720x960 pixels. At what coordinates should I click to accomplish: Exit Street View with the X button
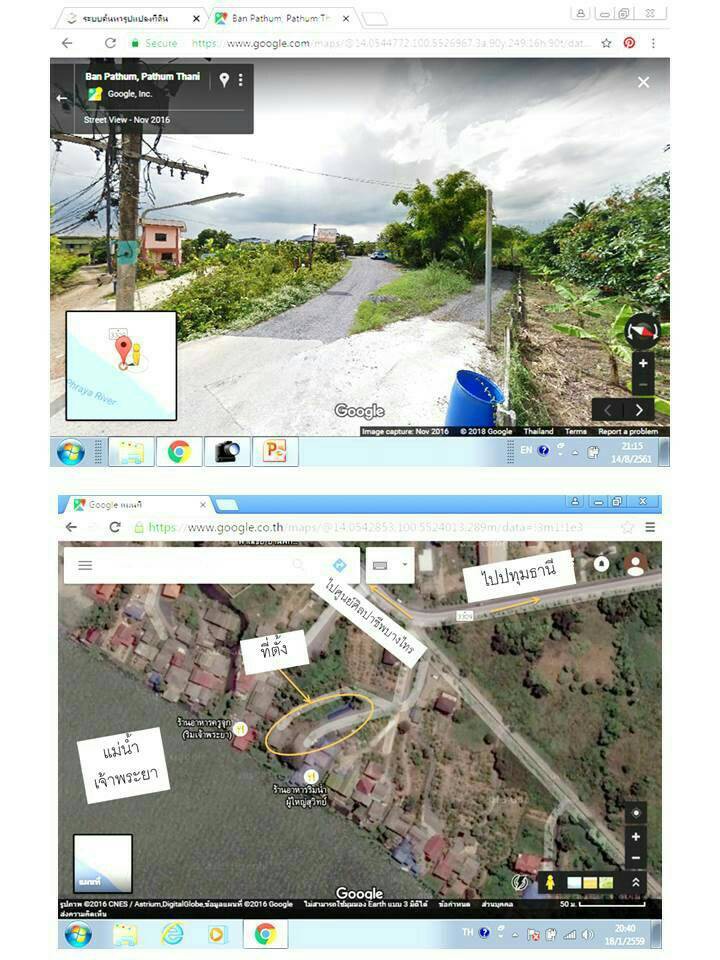coord(643,82)
